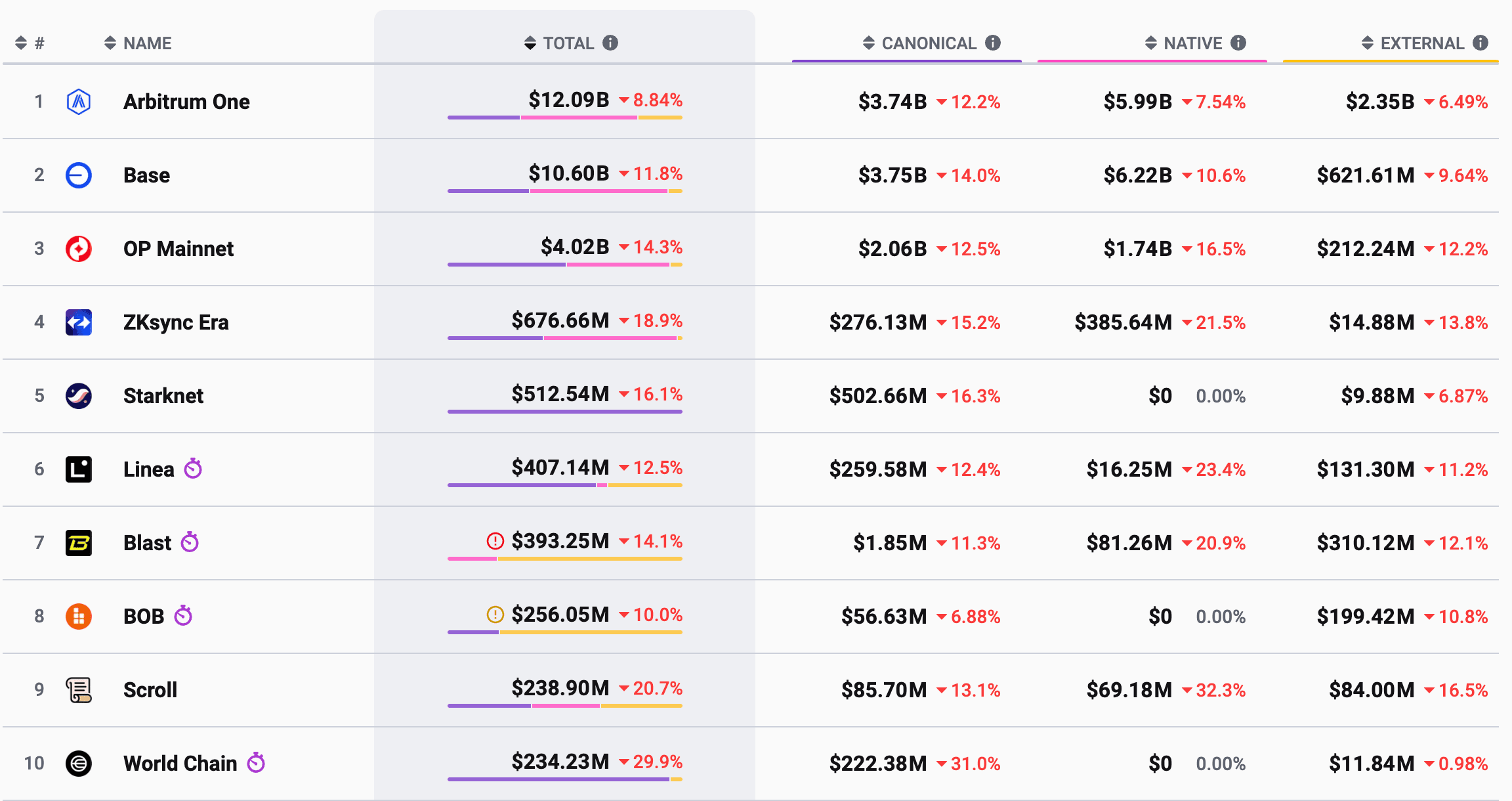Click the info icon next to EXTERNAL
This screenshot has width=1512, height=801.
pyautogui.click(x=1480, y=43)
